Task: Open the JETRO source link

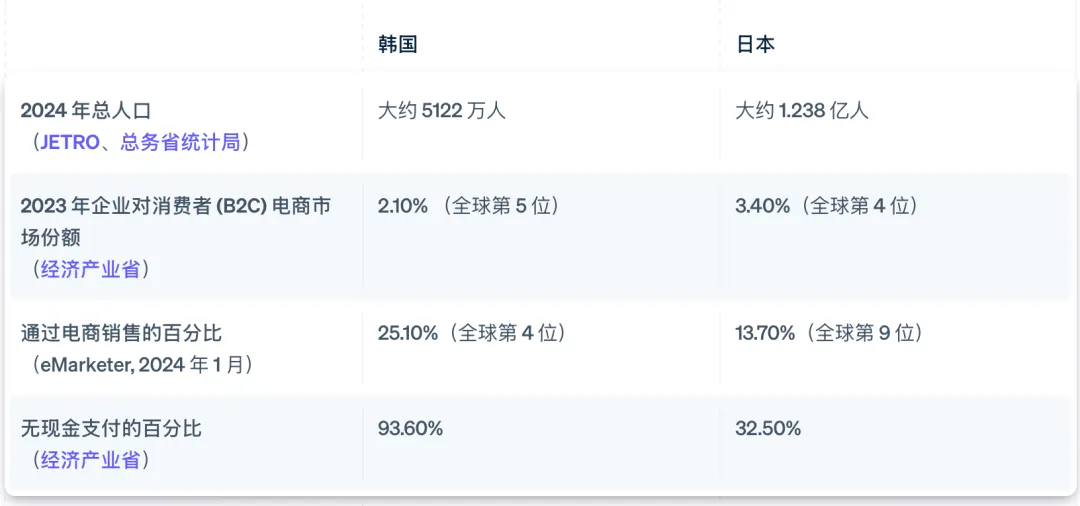Action: coord(68,142)
